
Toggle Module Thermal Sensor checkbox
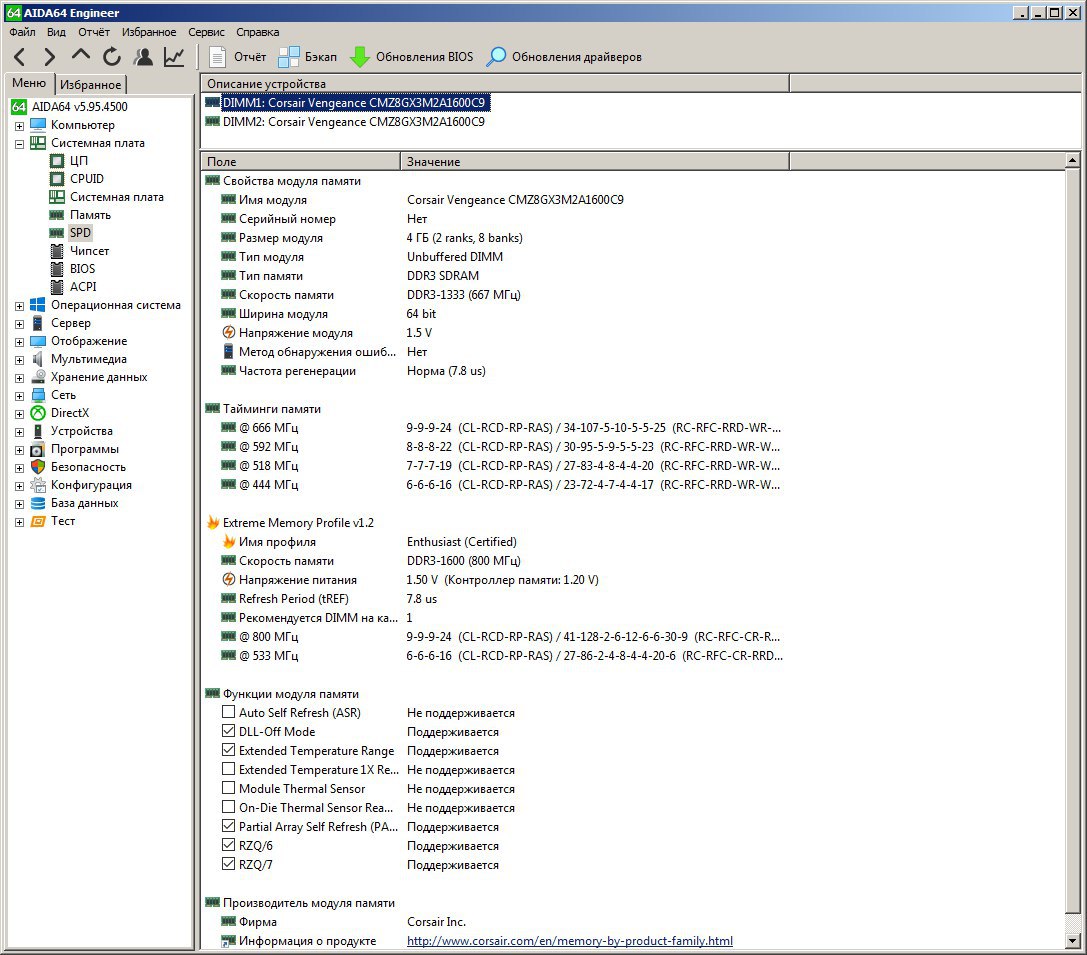(228, 788)
